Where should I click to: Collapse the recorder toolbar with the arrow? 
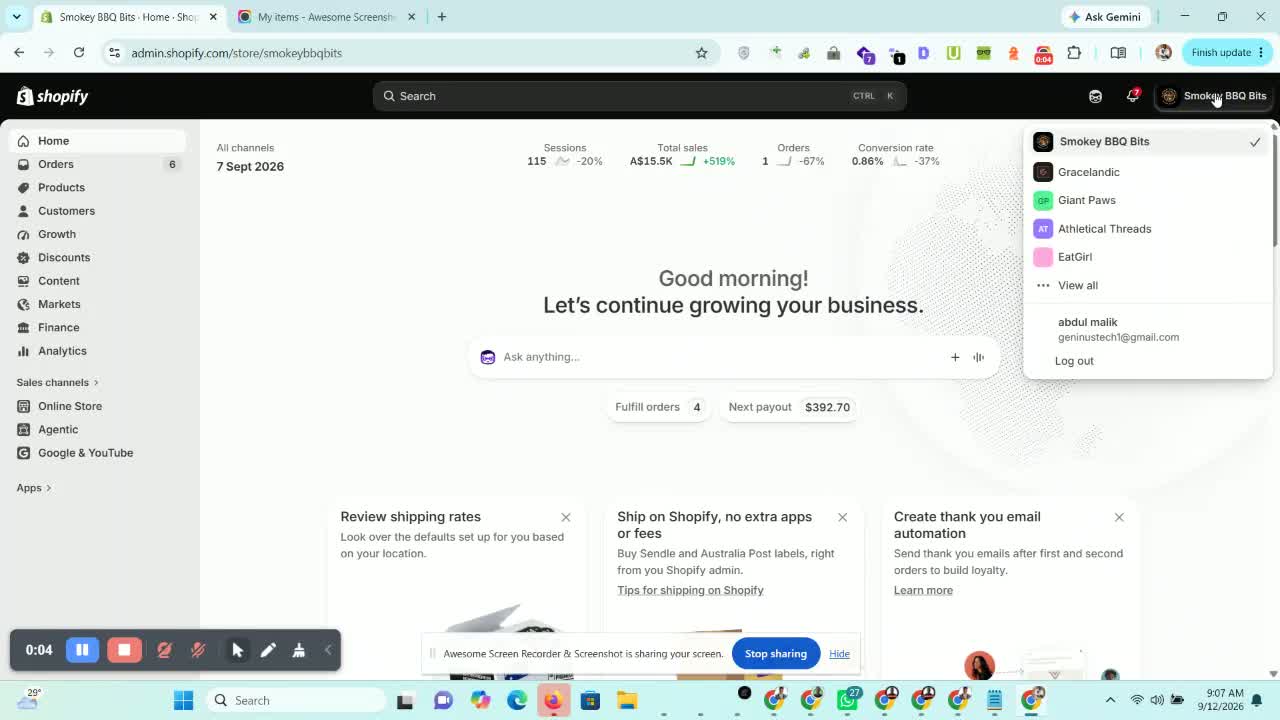328,650
